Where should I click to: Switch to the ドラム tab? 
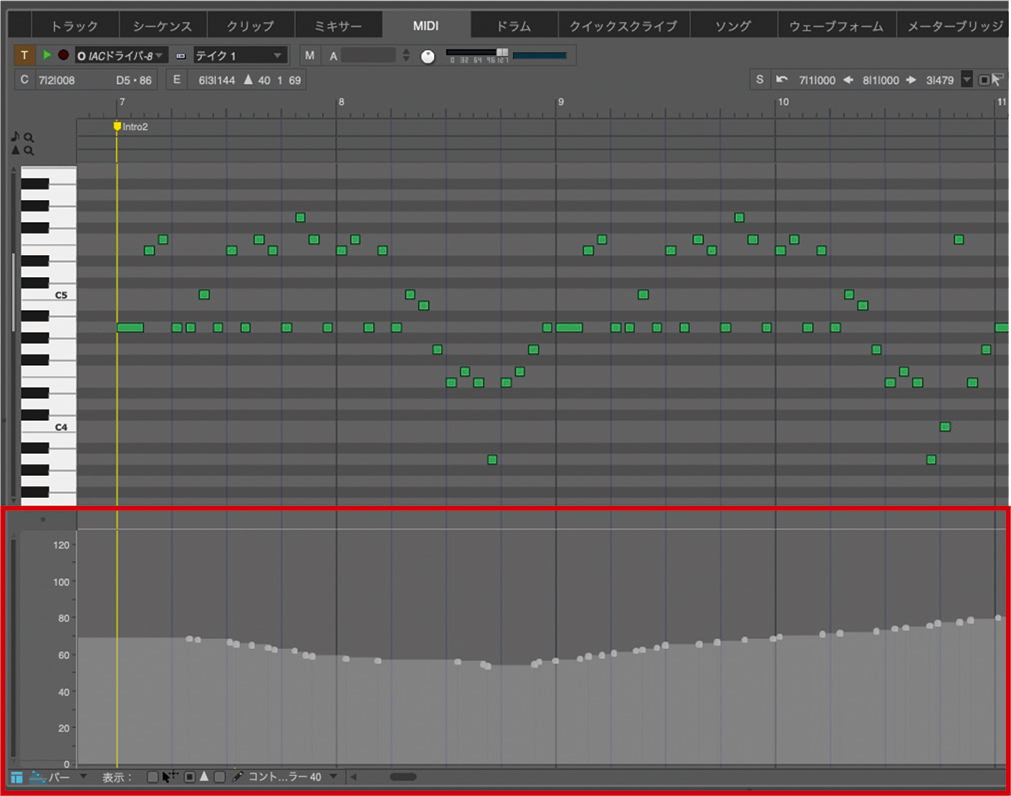tap(513, 26)
